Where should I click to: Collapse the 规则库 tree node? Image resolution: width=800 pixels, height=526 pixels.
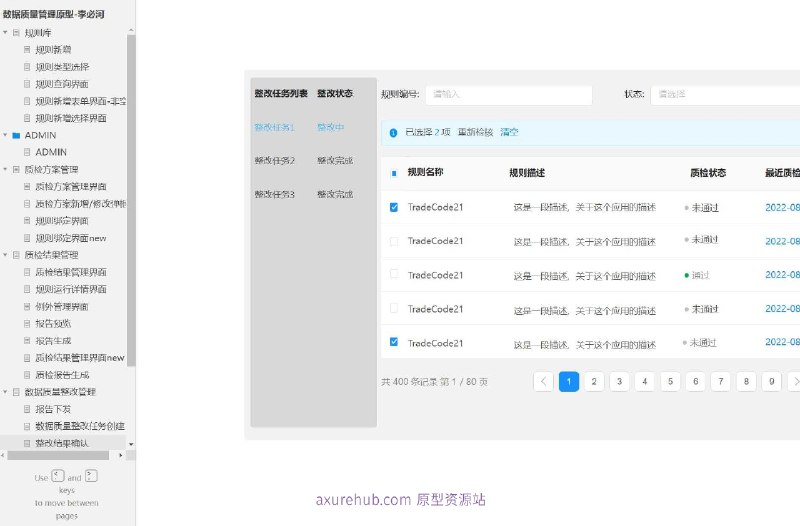(x=5, y=33)
